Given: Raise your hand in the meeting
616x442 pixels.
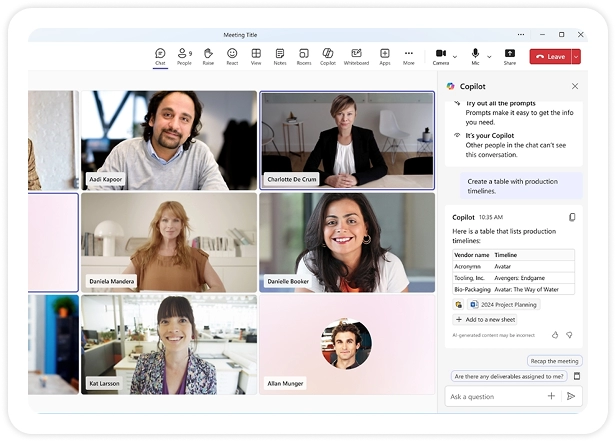Looking at the screenshot, I should click(x=208, y=56).
